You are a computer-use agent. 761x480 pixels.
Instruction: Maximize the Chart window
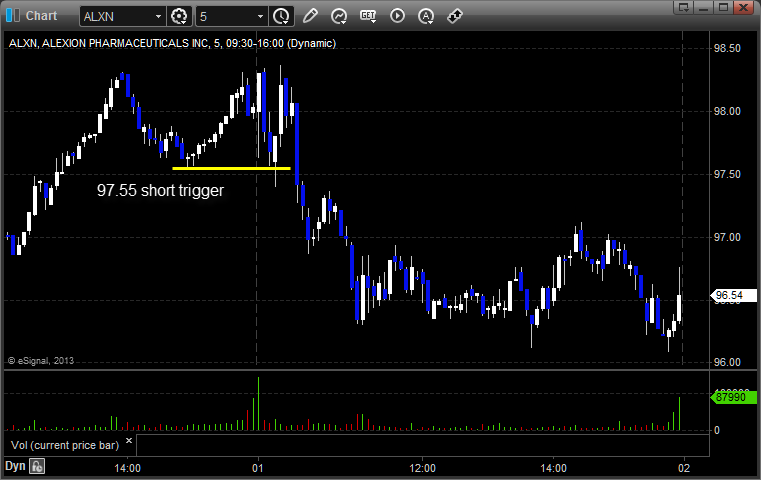723,8
